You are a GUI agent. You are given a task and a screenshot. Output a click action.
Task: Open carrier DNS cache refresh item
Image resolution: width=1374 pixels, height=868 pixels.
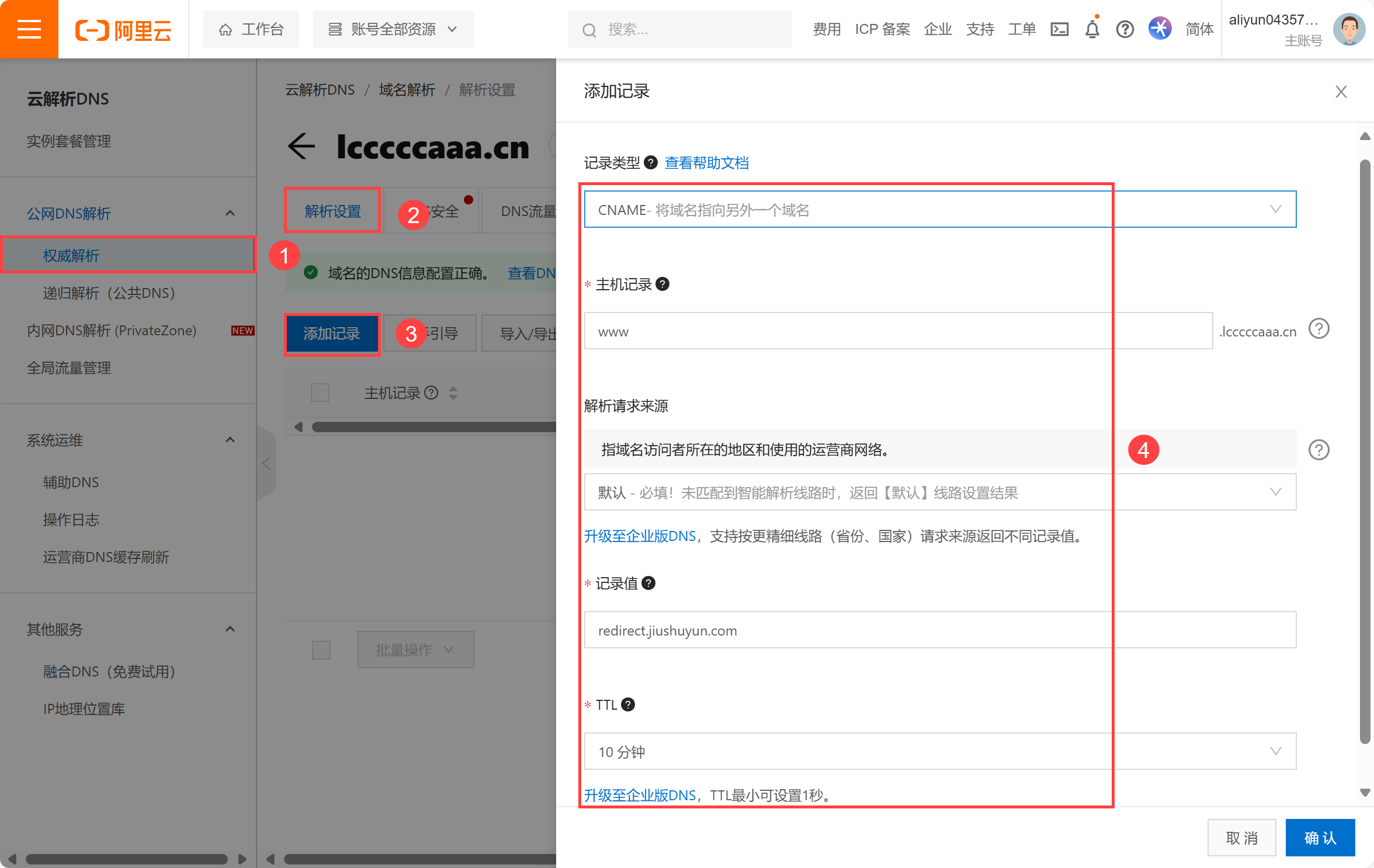click(x=106, y=557)
